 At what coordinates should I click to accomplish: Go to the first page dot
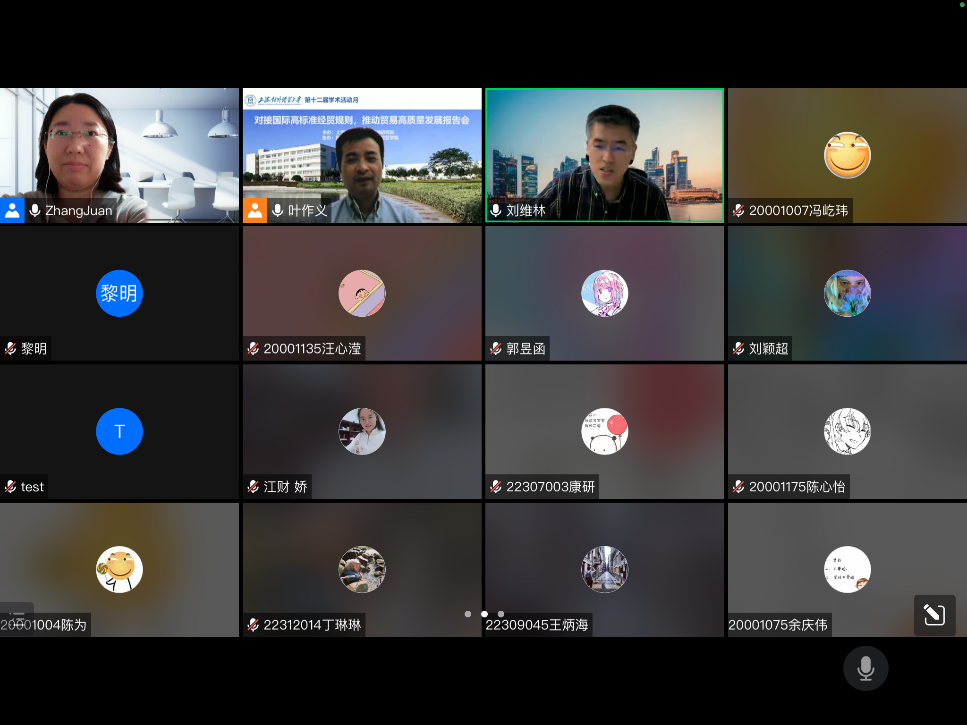(x=468, y=614)
